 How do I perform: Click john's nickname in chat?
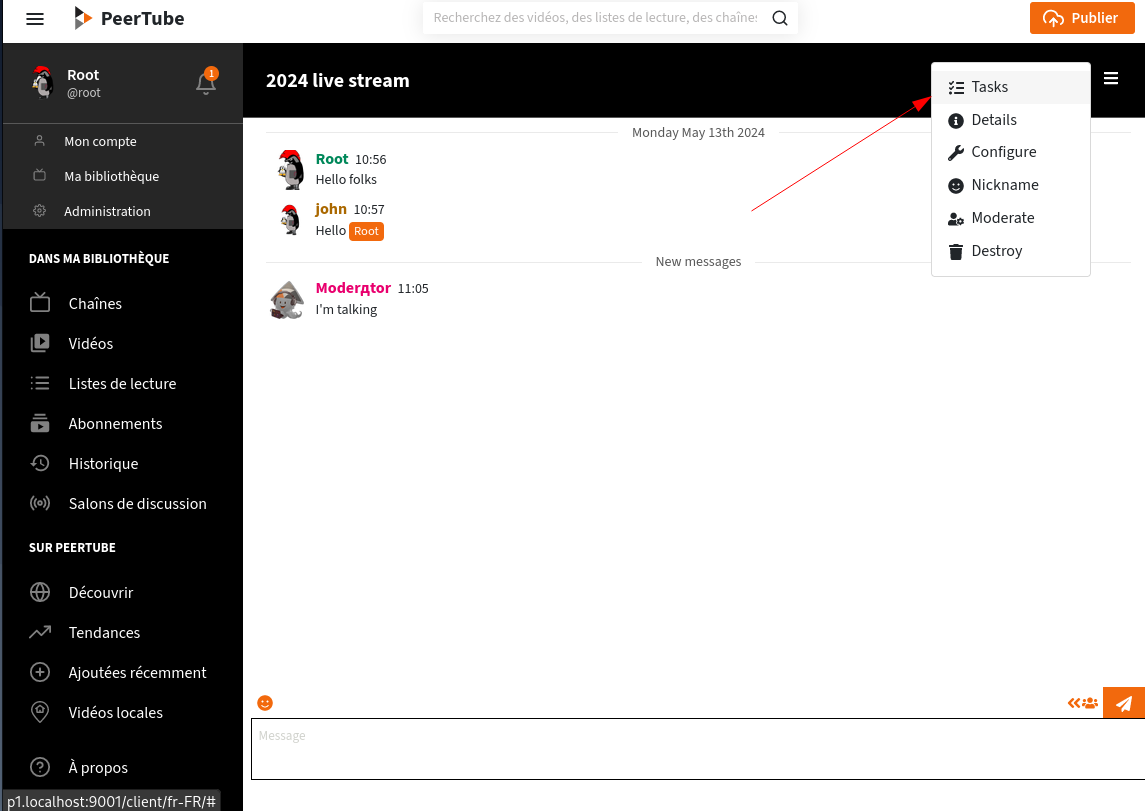(x=331, y=210)
